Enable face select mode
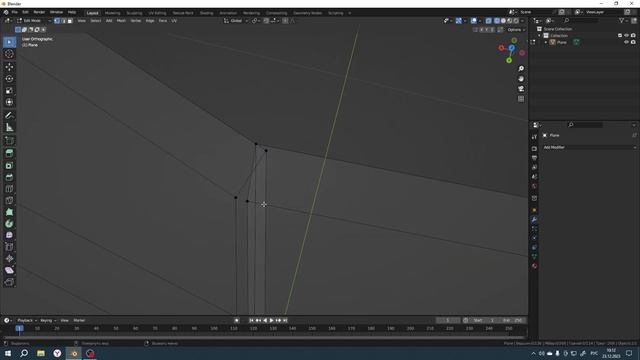The image size is (640, 360). (x=70, y=20)
